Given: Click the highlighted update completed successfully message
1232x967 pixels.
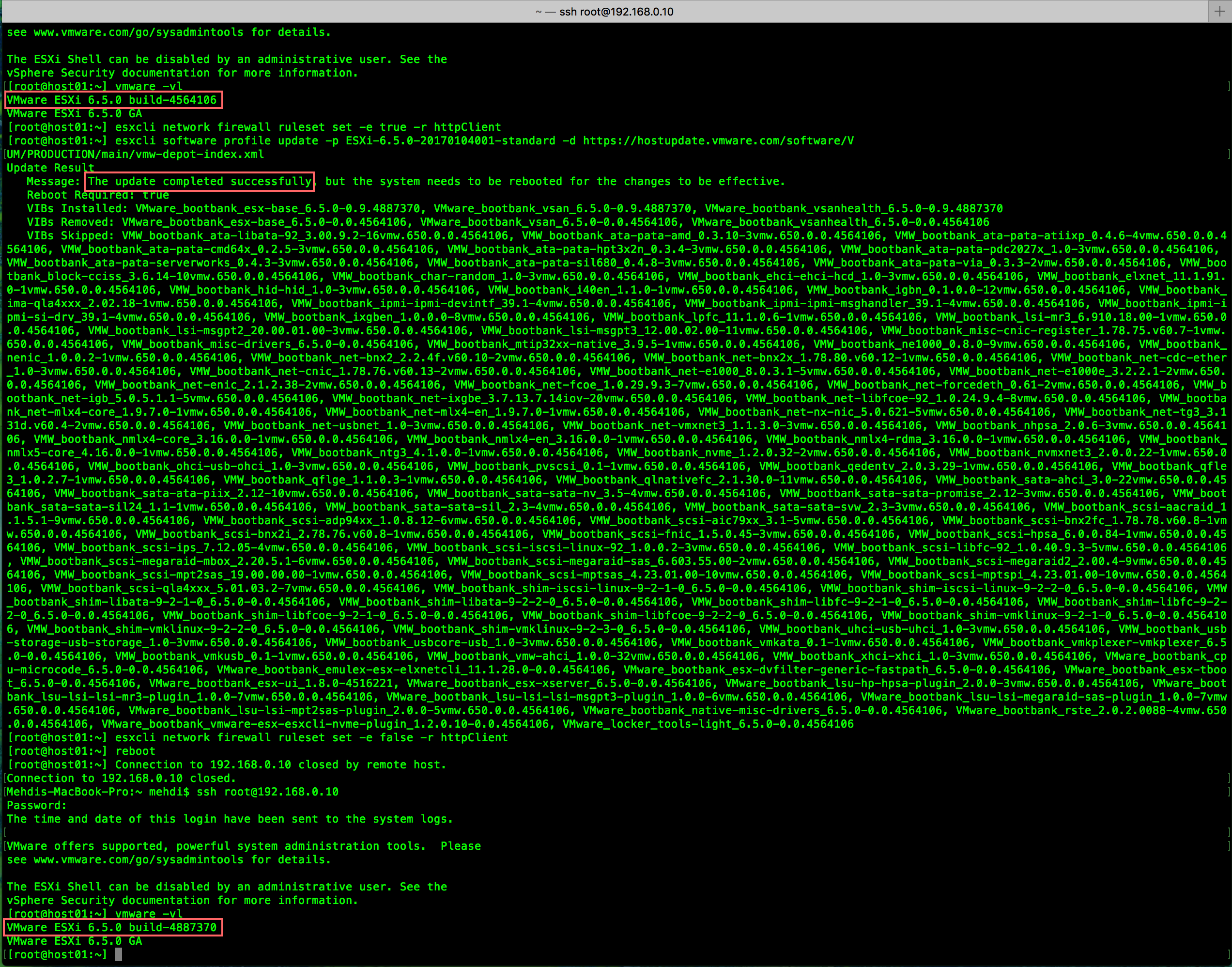Looking at the screenshot, I should (199, 181).
